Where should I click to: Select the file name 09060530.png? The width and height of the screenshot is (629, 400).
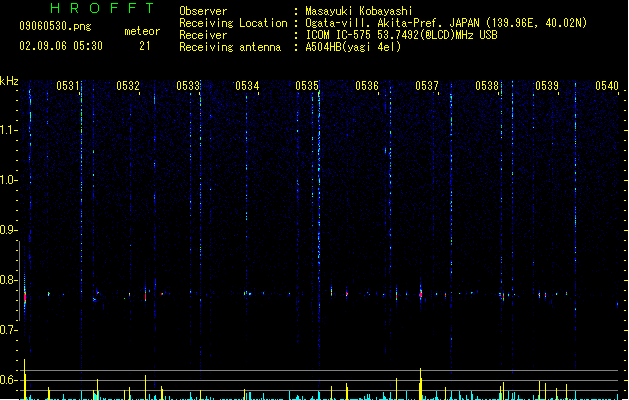pos(55,26)
